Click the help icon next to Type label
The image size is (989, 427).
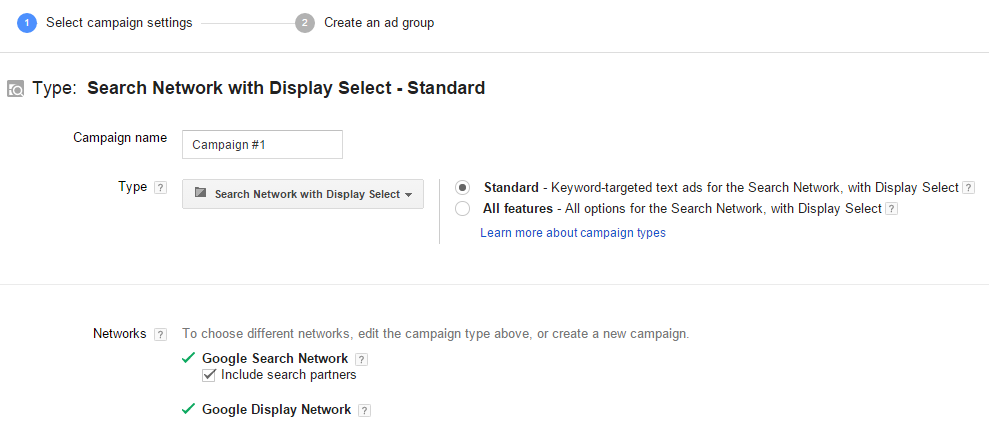coord(161,187)
